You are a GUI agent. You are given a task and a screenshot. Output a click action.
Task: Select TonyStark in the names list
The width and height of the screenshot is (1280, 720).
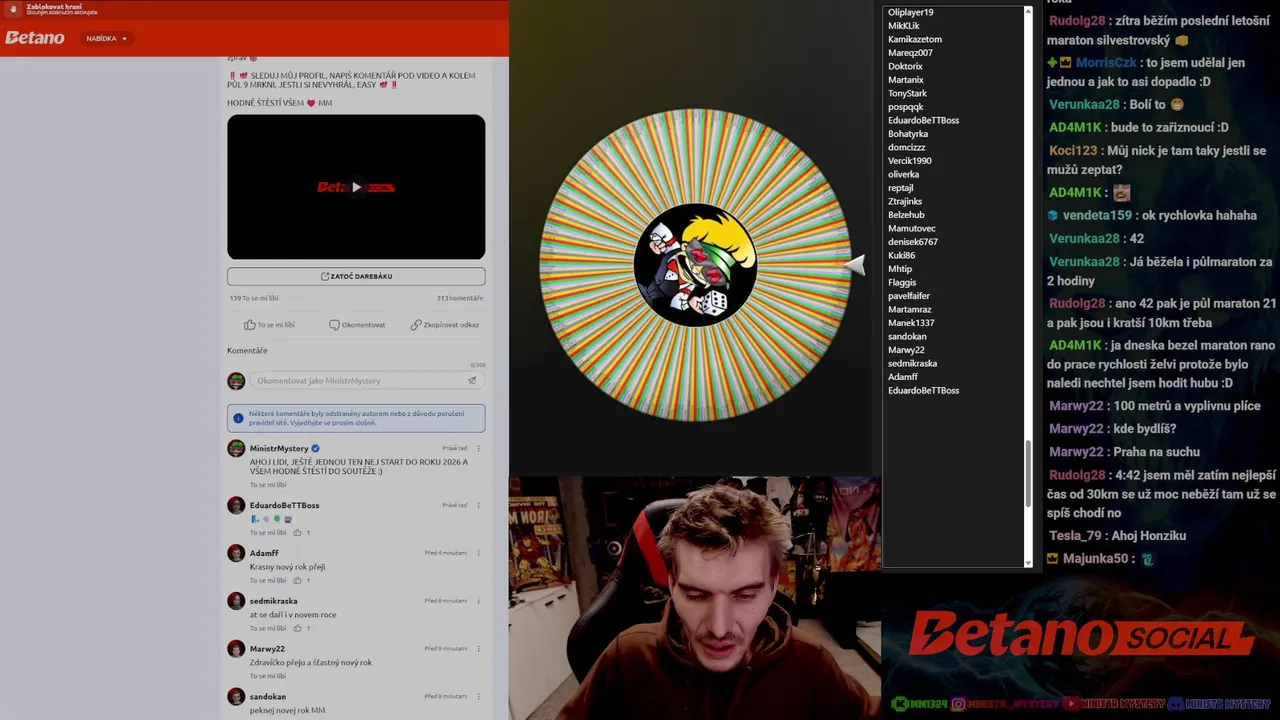[x=907, y=93]
